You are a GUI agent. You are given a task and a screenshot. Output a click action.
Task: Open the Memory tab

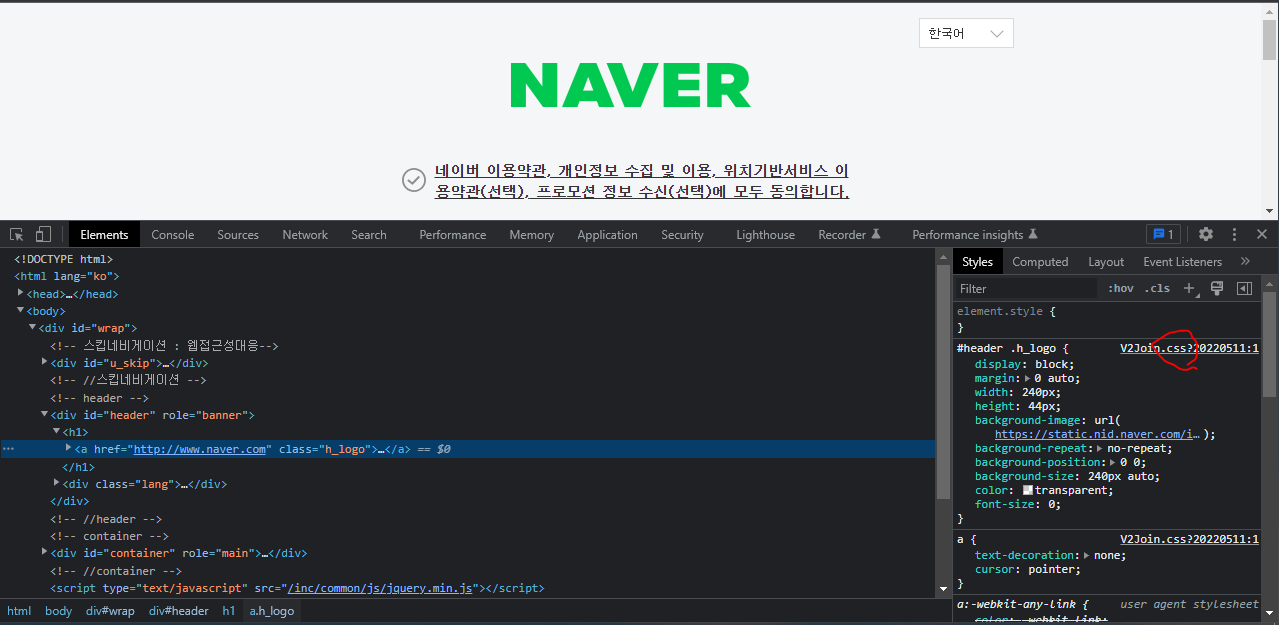click(531, 234)
